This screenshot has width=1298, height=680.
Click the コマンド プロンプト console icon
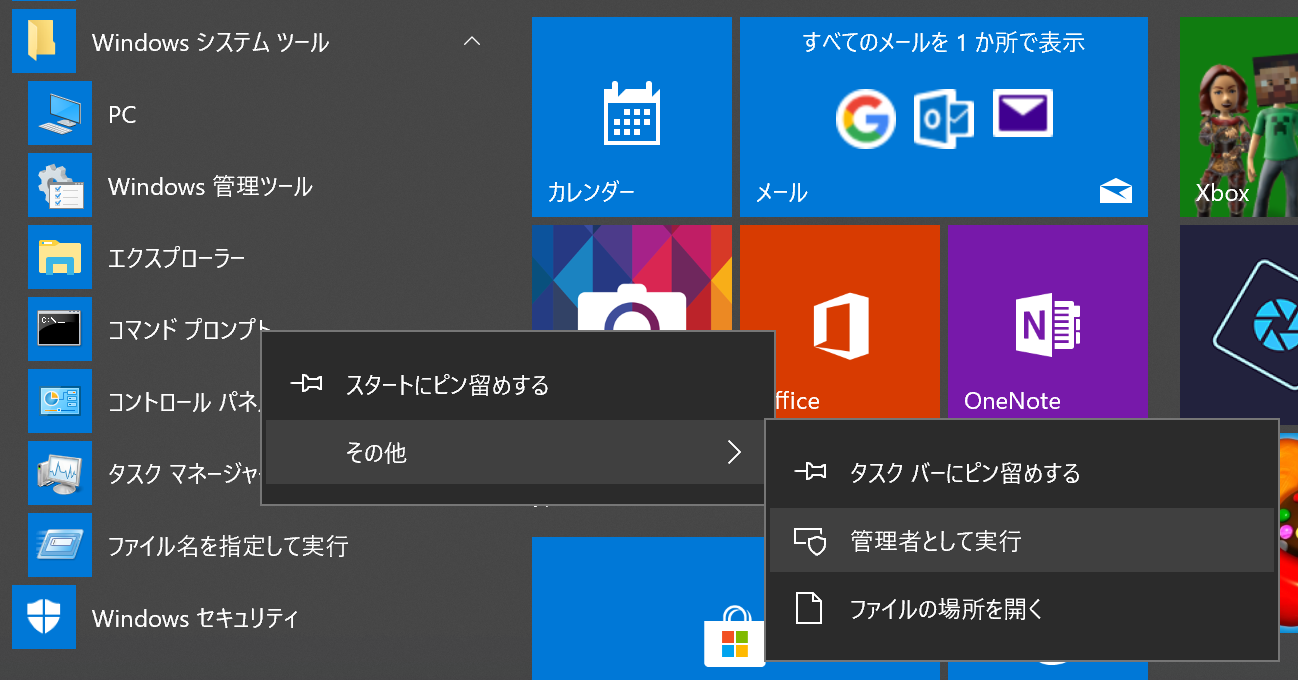pos(59,330)
